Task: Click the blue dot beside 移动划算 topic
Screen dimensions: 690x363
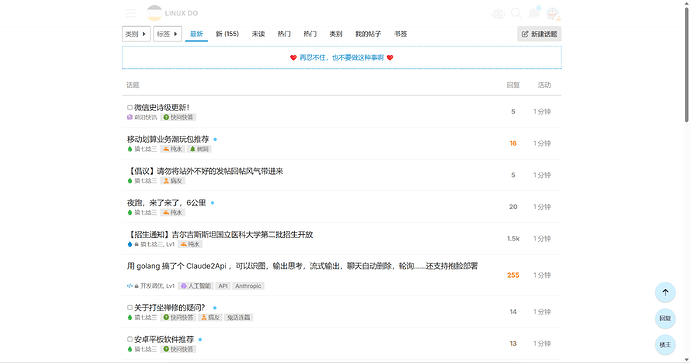Action: pos(215,139)
